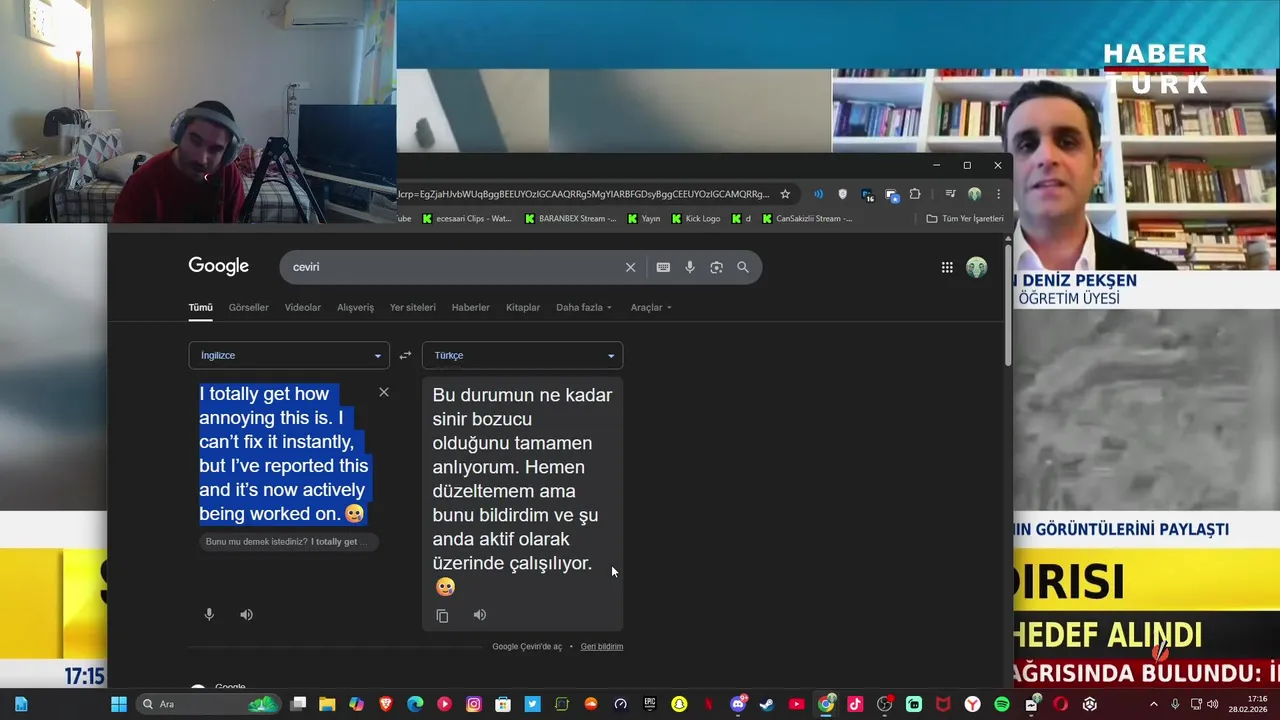Expand the Daha fazla menu
1280x720 pixels.
[584, 307]
